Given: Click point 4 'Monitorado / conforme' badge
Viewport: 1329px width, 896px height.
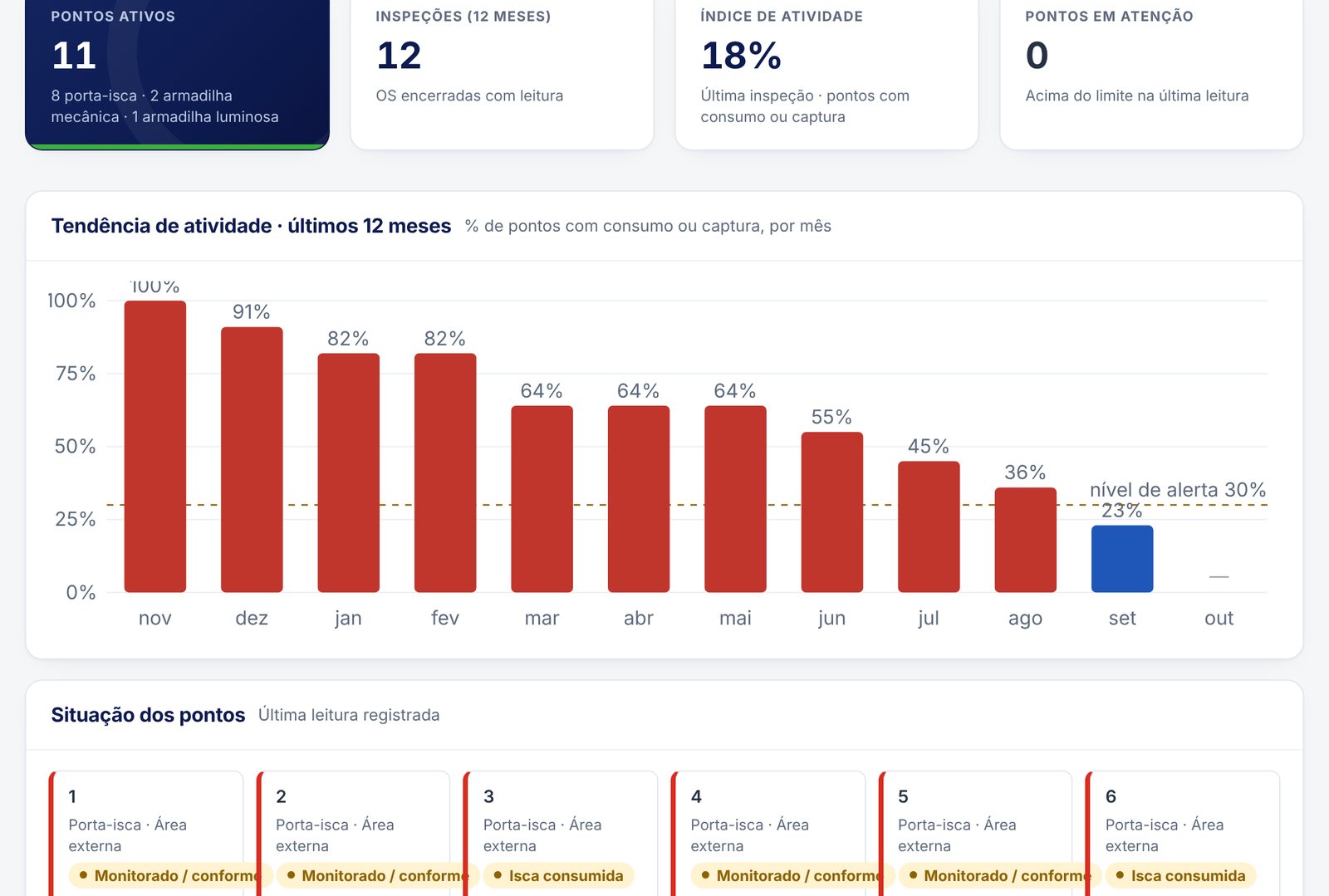Looking at the screenshot, I should click(x=787, y=876).
